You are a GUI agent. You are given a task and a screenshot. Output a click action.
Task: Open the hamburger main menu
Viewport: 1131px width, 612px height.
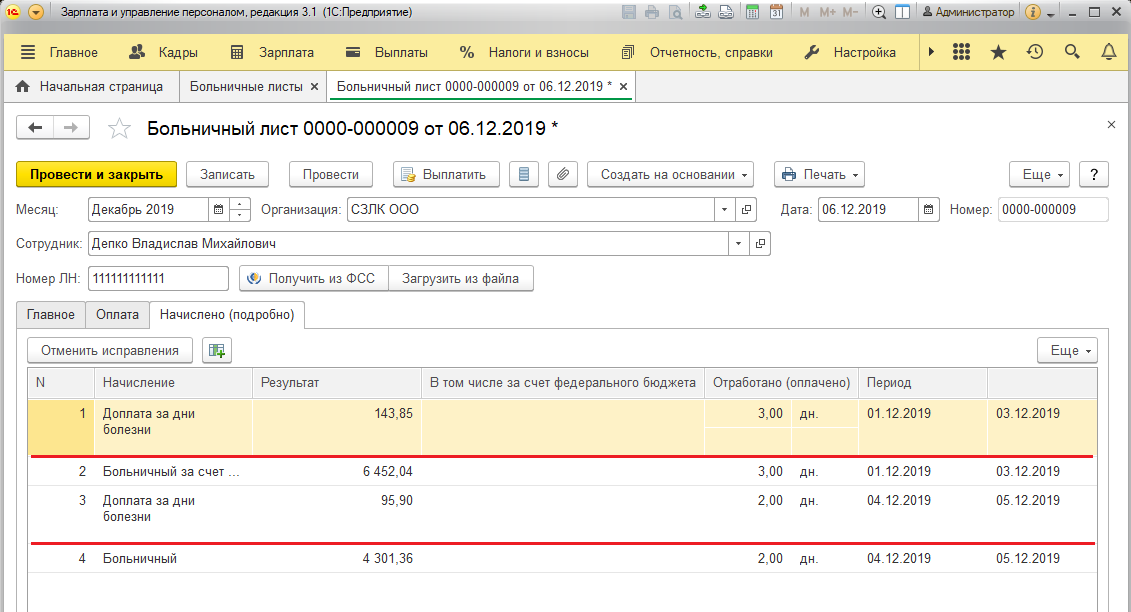[x=27, y=52]
